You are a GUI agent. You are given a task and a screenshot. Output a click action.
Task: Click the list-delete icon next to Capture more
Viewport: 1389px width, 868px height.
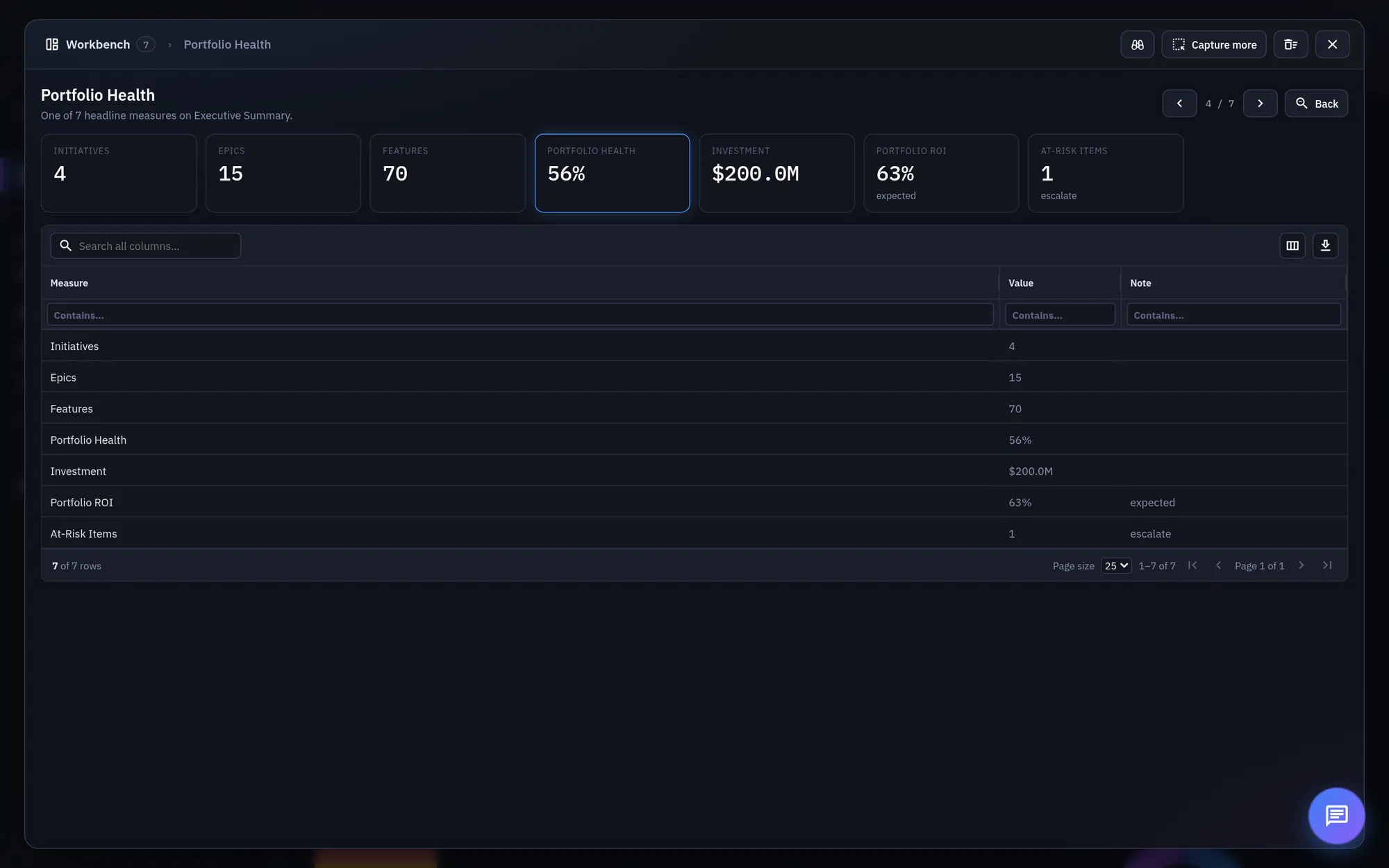[x=1290, y=44]
